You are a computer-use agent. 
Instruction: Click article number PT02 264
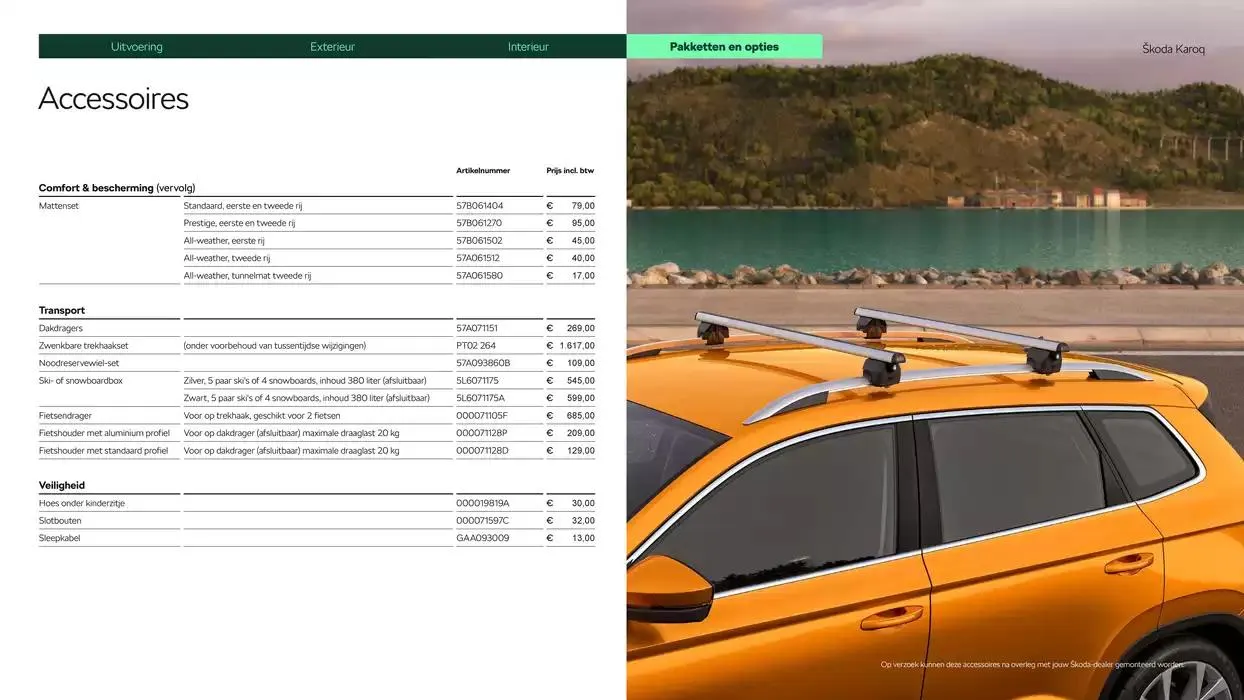476,346
